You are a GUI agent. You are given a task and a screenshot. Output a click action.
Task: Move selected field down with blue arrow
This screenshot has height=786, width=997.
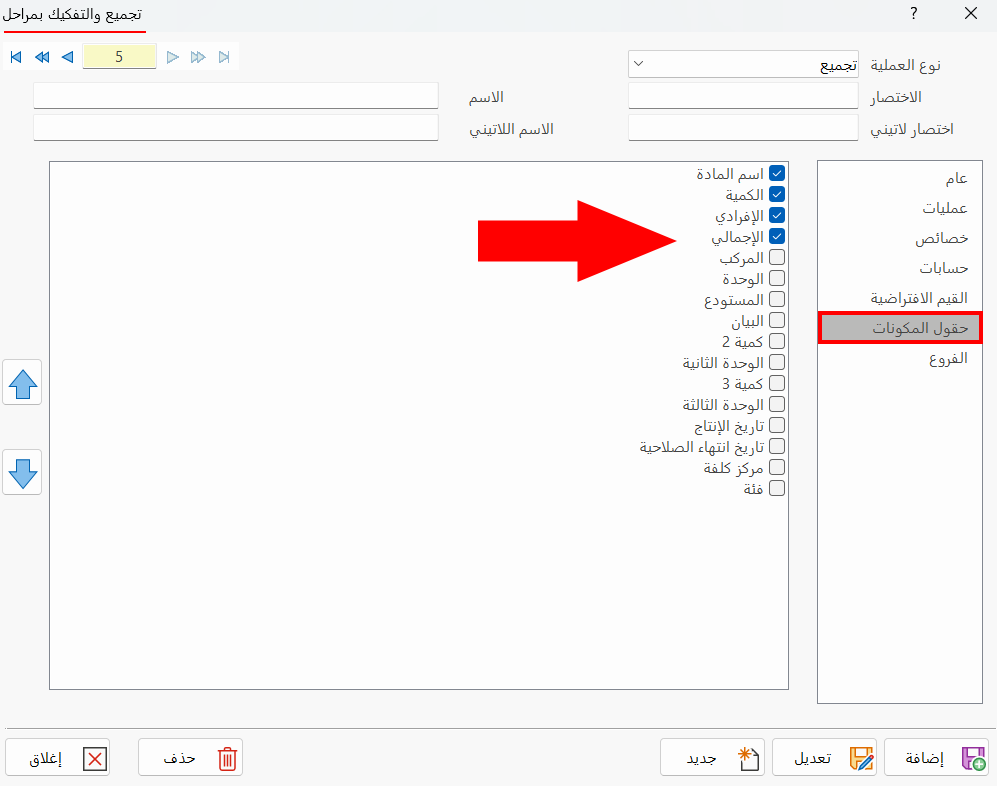pyautogui.click(x=22, y=472)
